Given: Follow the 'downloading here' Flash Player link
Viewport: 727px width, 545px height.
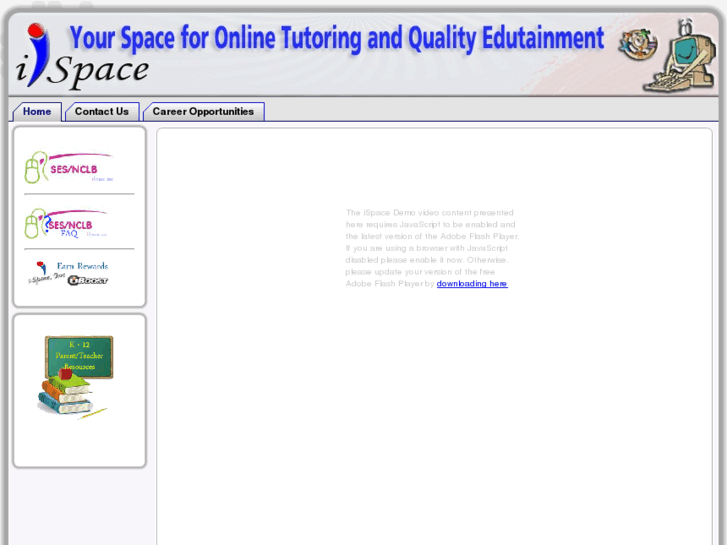Looking at the screenshot, I should pos(472,283).
